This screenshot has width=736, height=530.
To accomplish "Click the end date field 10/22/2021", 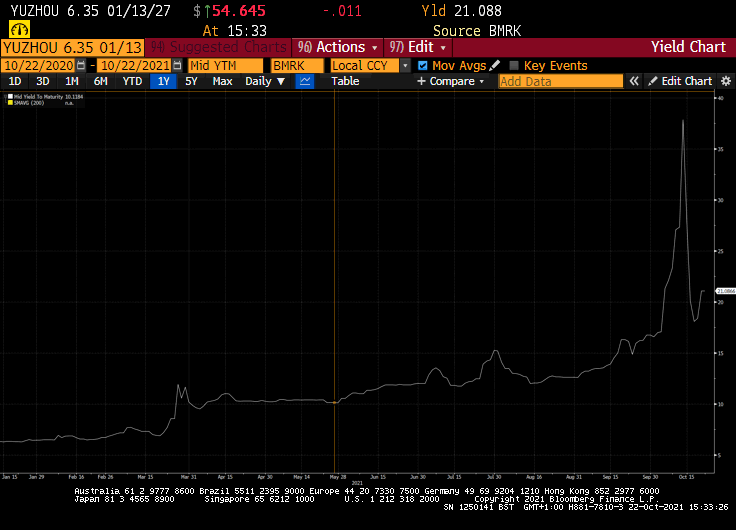I will [x=135, y=65].
